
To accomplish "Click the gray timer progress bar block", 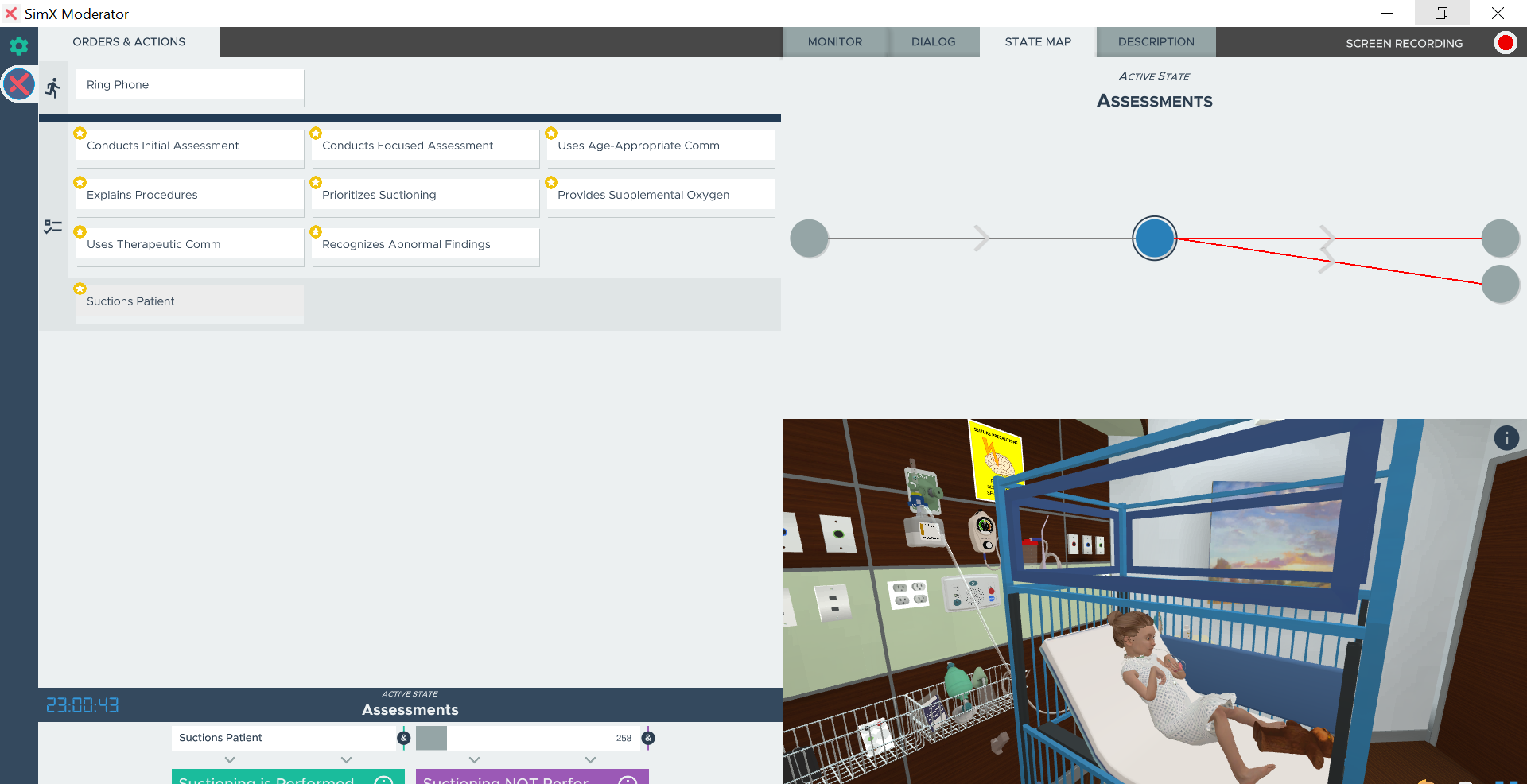I will pos(431,738).
